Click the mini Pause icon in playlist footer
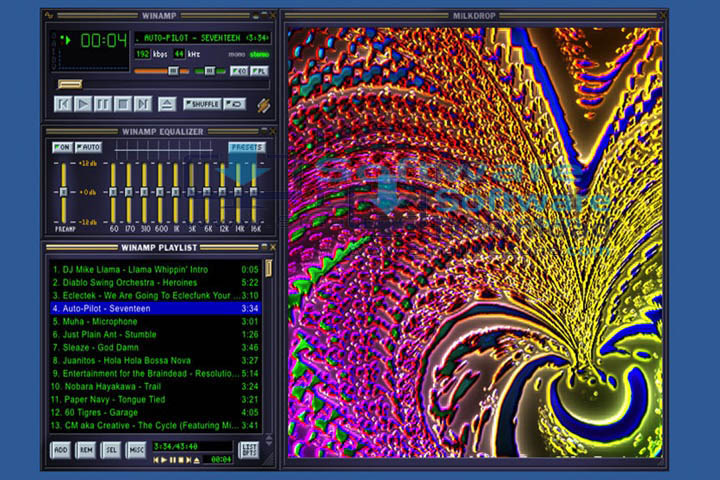This screenshot has width=720, height=480. click(173, 460)
